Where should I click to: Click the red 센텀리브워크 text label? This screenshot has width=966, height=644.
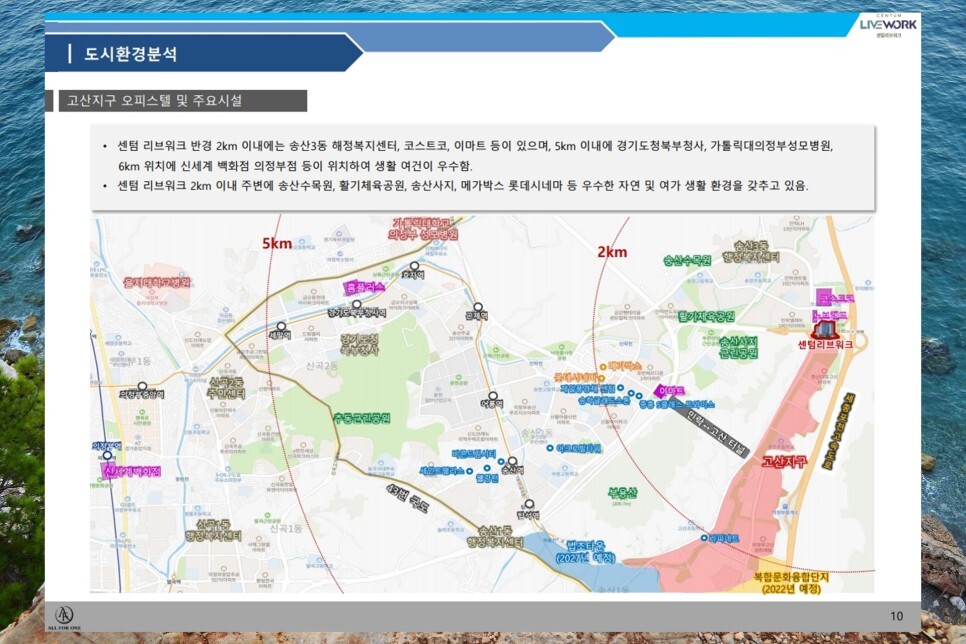click(x=826, y=344)
